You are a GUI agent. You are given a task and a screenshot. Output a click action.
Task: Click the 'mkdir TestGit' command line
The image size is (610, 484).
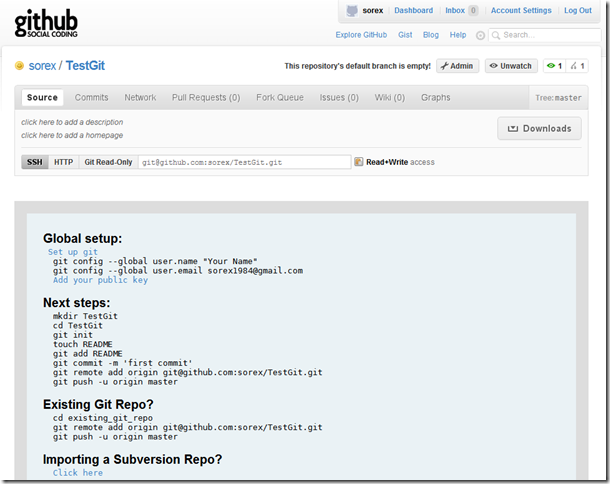[85, 316]
